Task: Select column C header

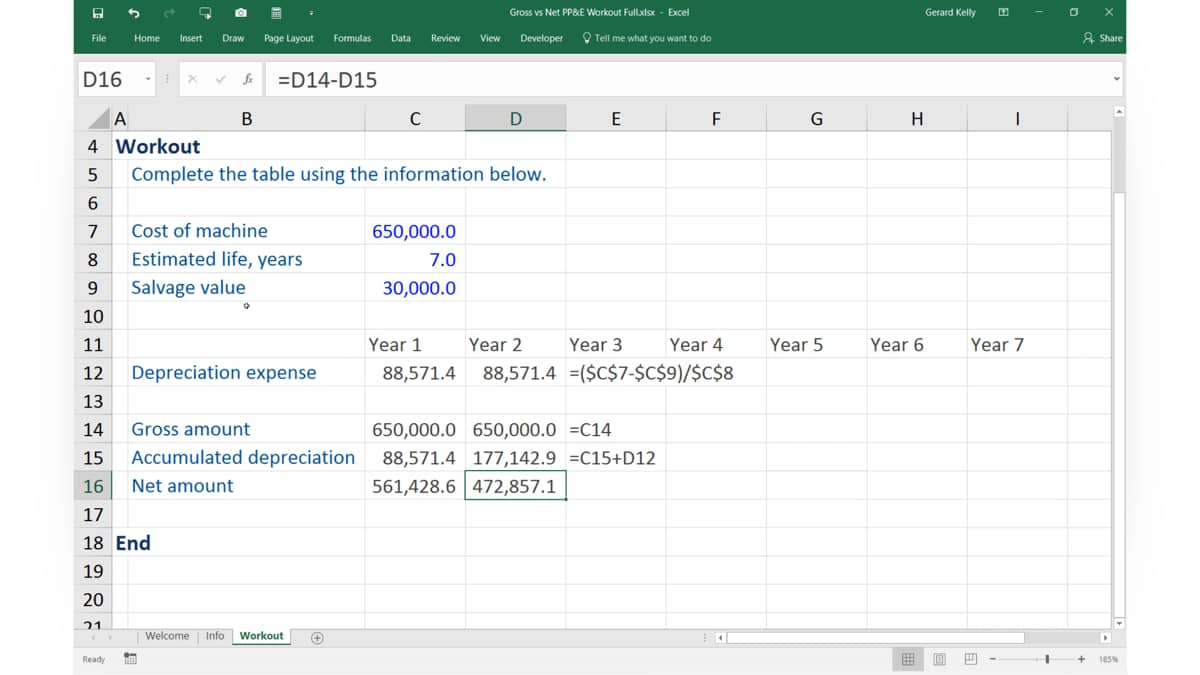Action: click(415, 119)
